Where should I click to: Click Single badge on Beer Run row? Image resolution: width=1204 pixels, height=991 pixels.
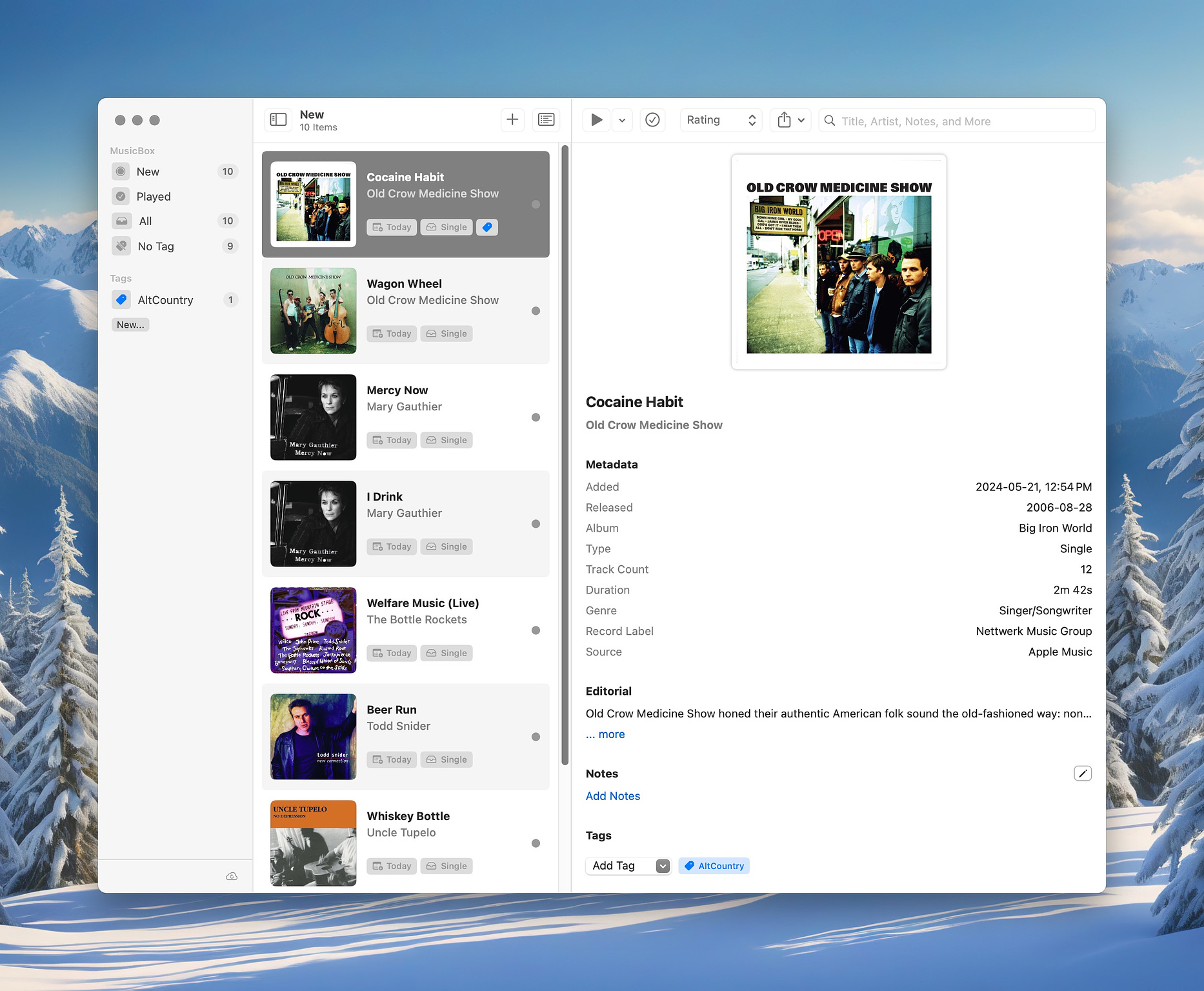446,759
